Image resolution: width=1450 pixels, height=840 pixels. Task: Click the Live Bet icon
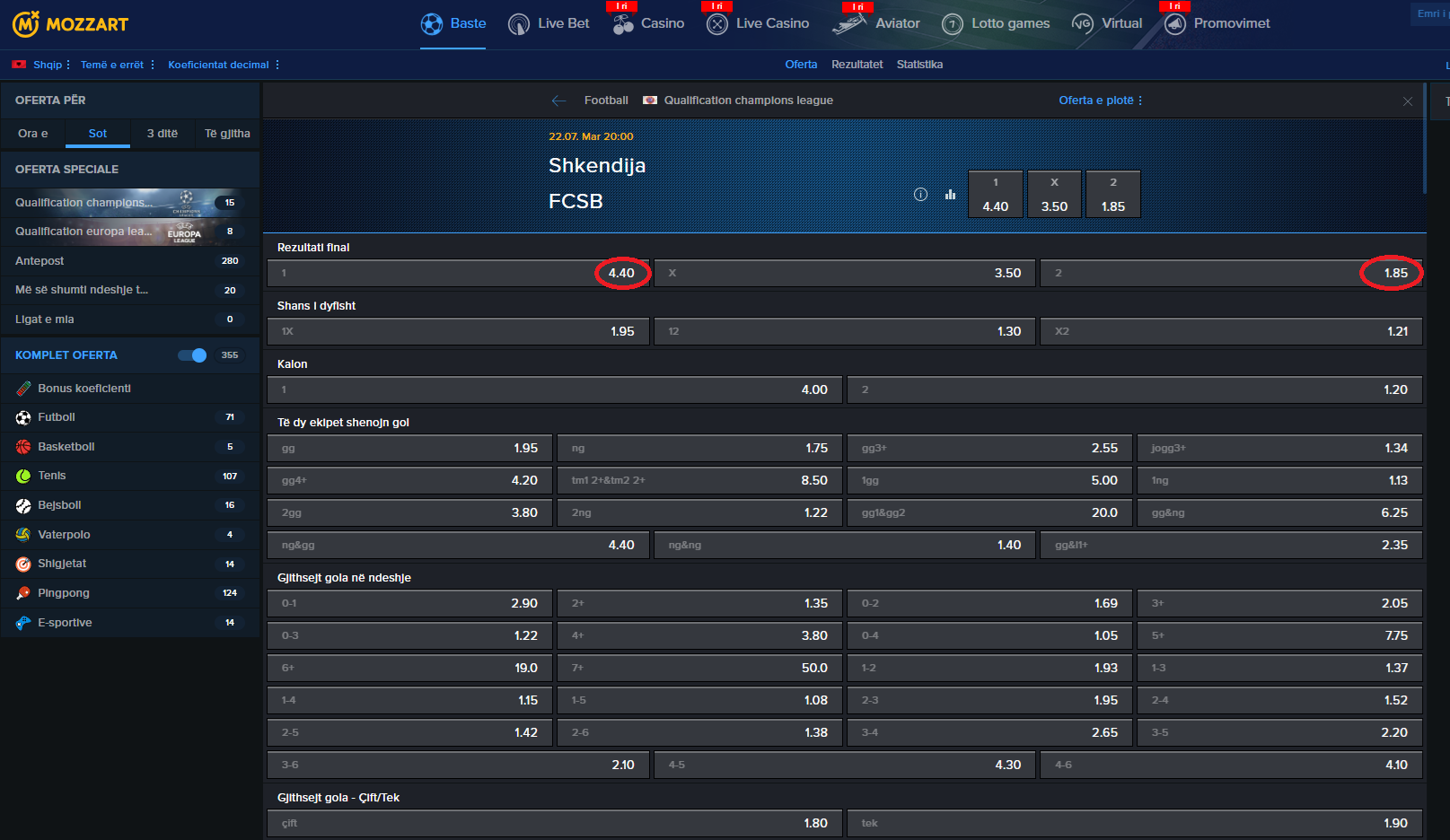(x=519, y=24)
